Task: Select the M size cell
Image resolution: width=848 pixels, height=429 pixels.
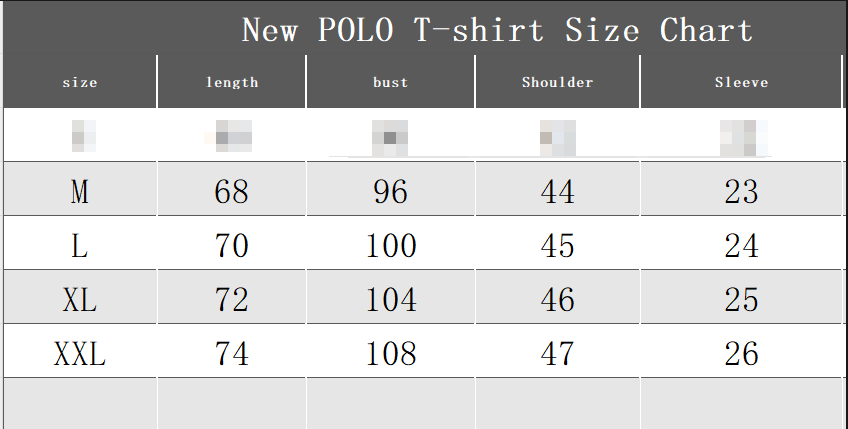Action: click(x=80, y=192)
